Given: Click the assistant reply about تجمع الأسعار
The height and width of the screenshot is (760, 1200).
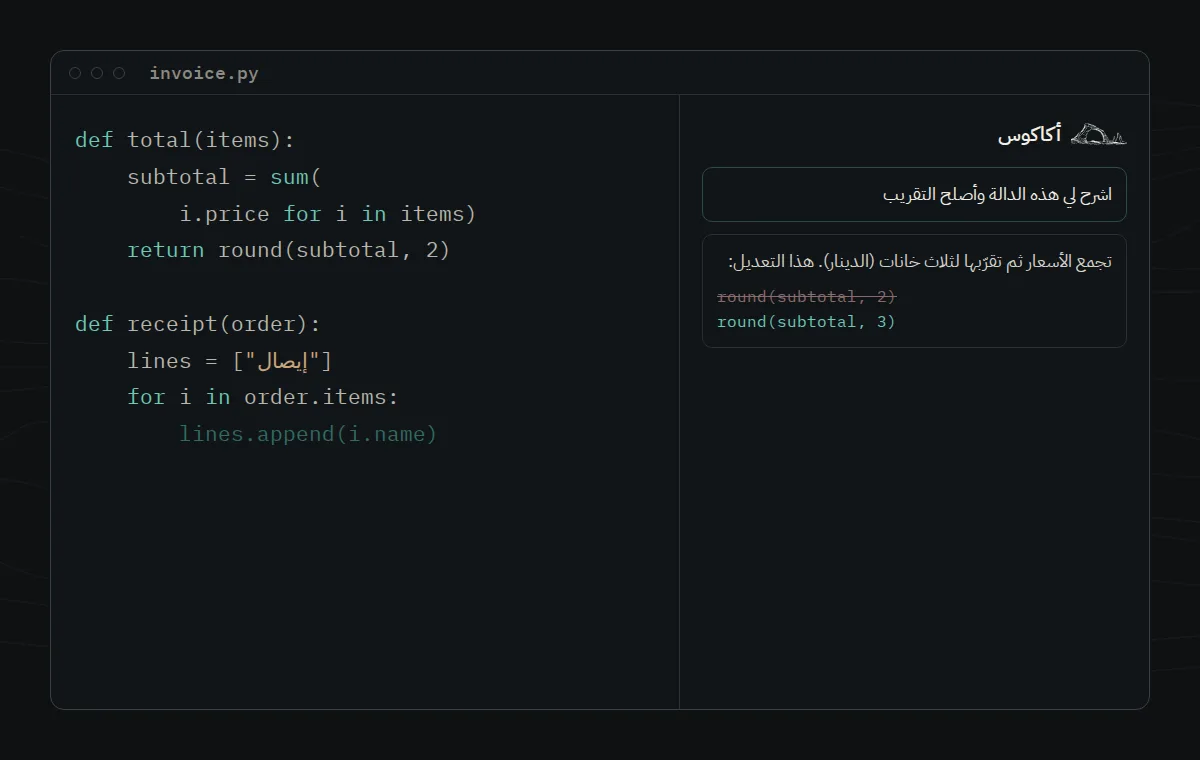Looking at the screenshot, I should [x=914, y=291].
